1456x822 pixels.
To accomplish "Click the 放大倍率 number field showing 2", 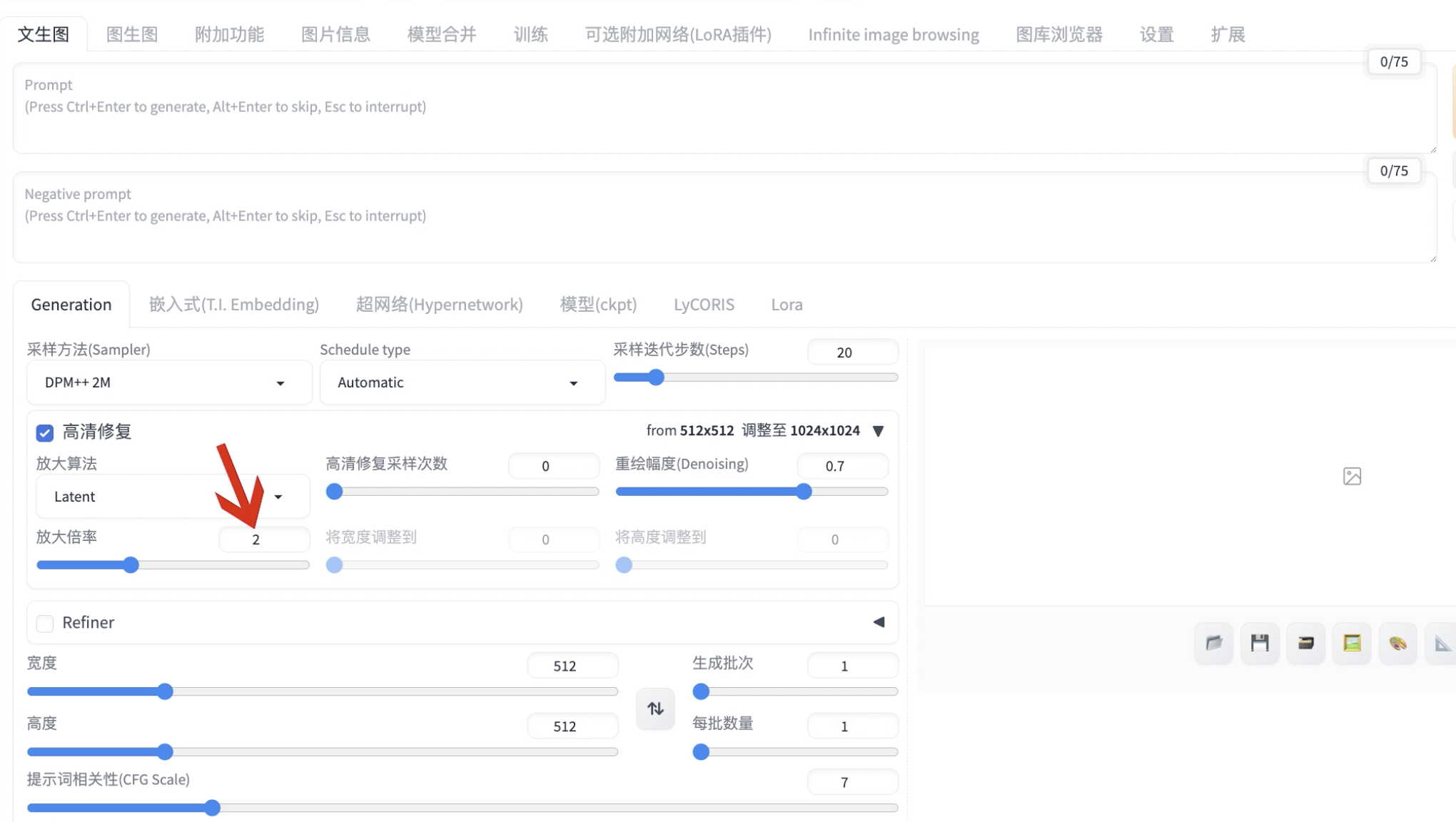I will click(x=264, y=539).
